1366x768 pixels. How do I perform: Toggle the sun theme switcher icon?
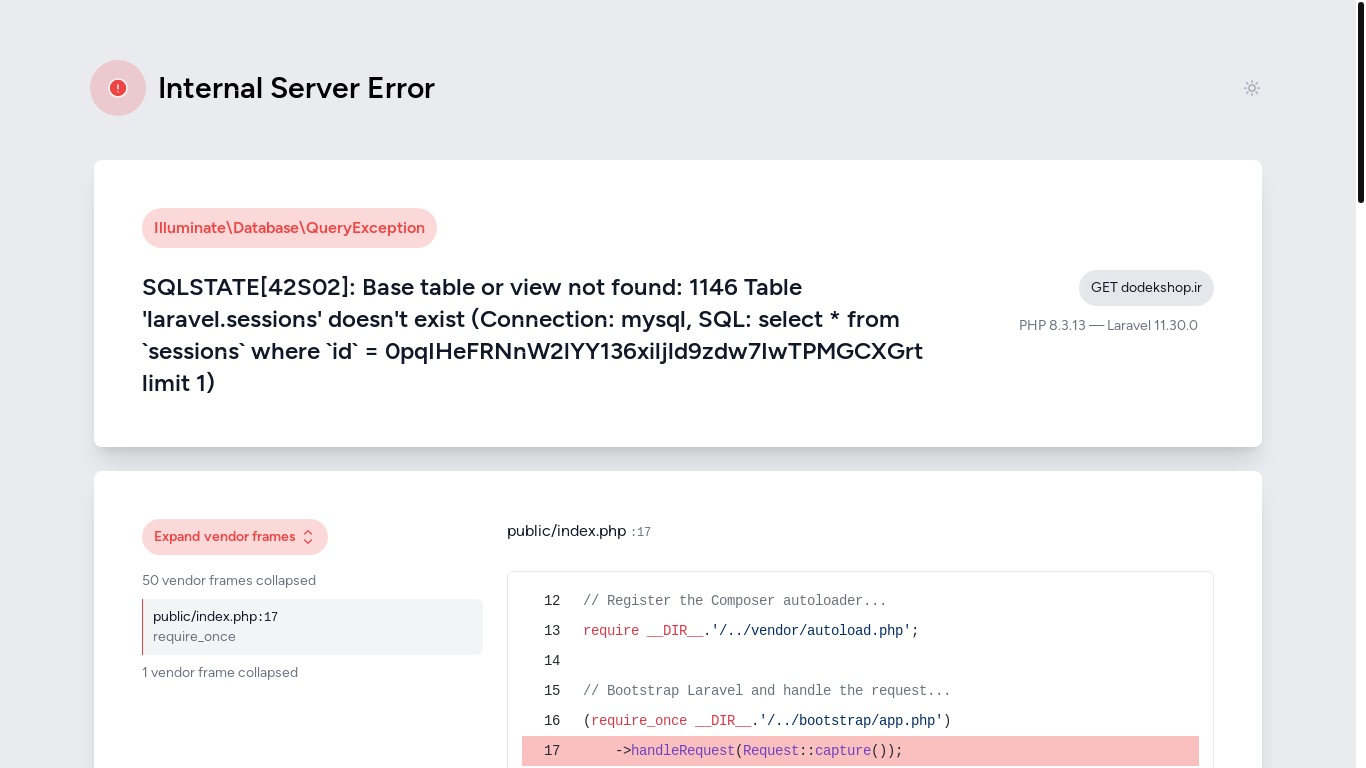click(x=1252, y=88)
